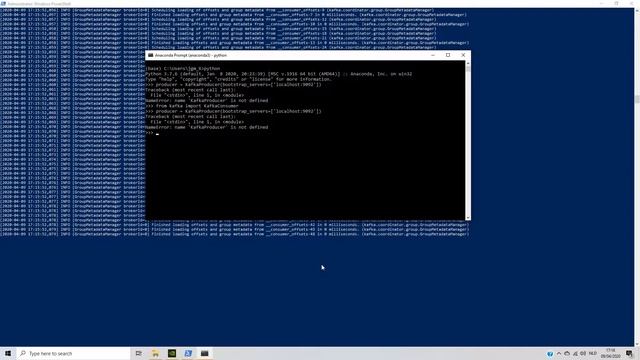The image size is (640, 360).
Task: Click the Anaconda Prompt scrollbar up arrow
Action: point(468,64)
